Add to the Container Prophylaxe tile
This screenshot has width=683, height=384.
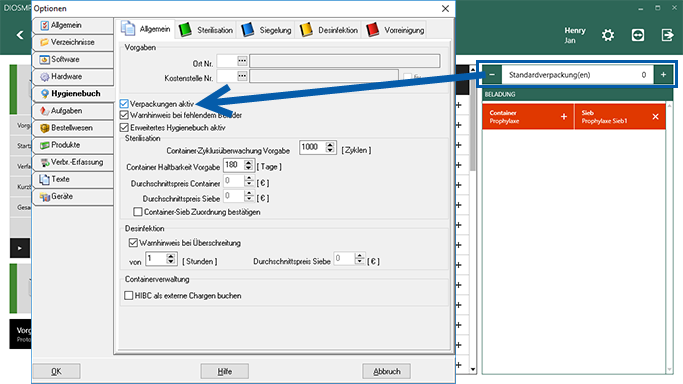pyautogui.click(x=564, y=117)
